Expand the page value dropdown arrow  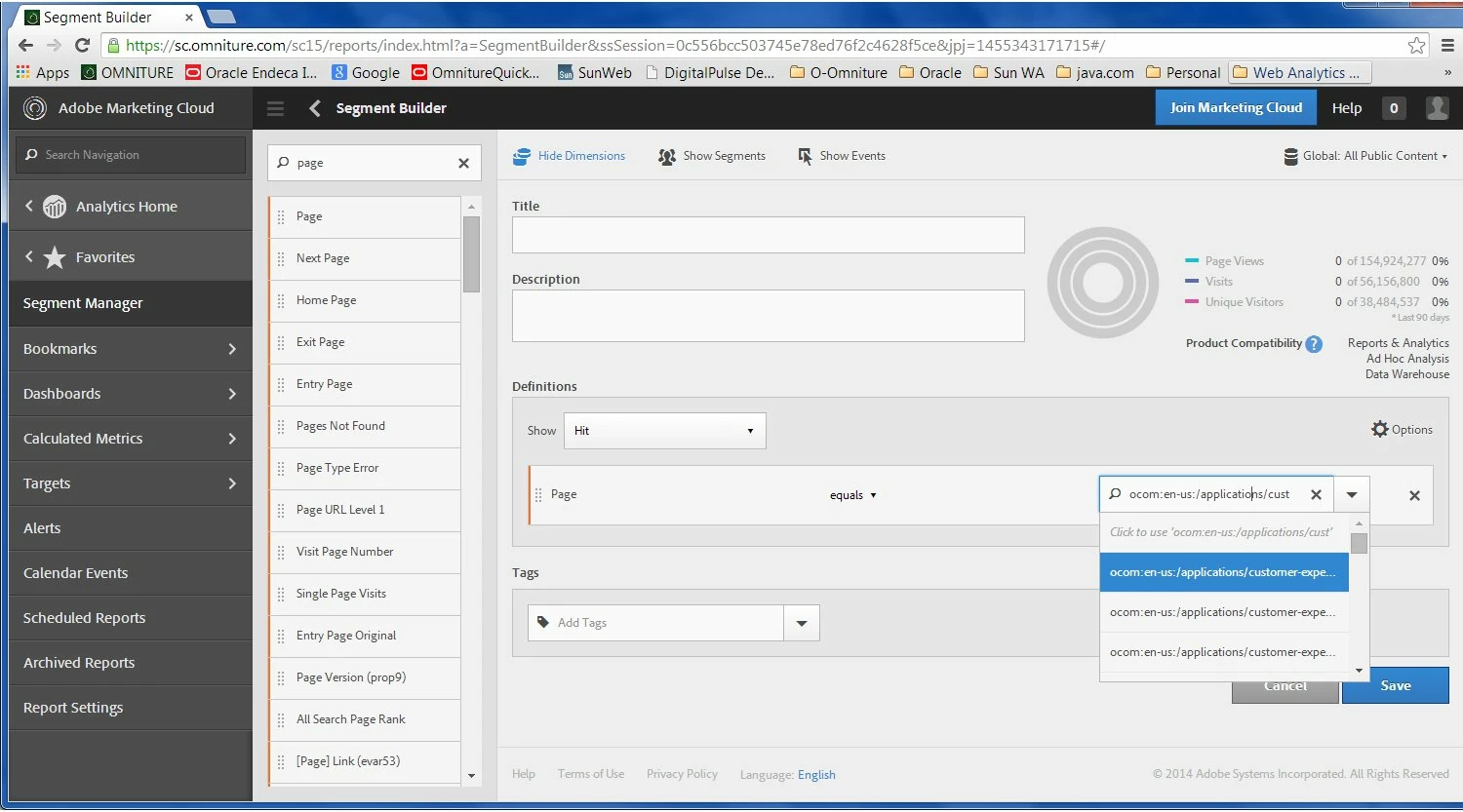click(x=1352, y=495)
